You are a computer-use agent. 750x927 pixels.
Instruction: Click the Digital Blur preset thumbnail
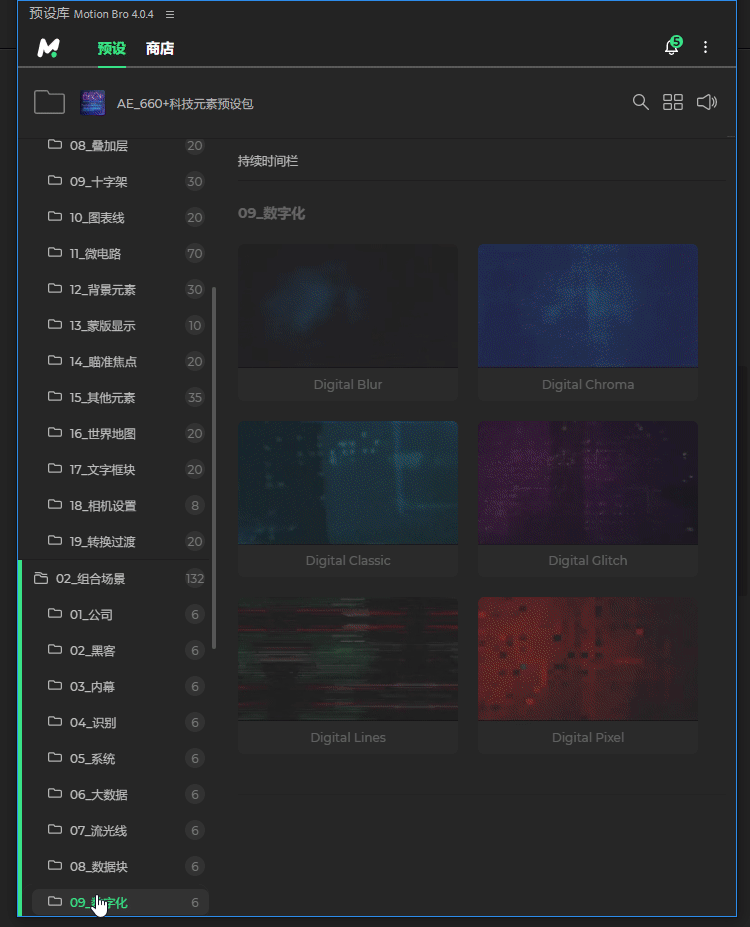[x=348, y=306]
